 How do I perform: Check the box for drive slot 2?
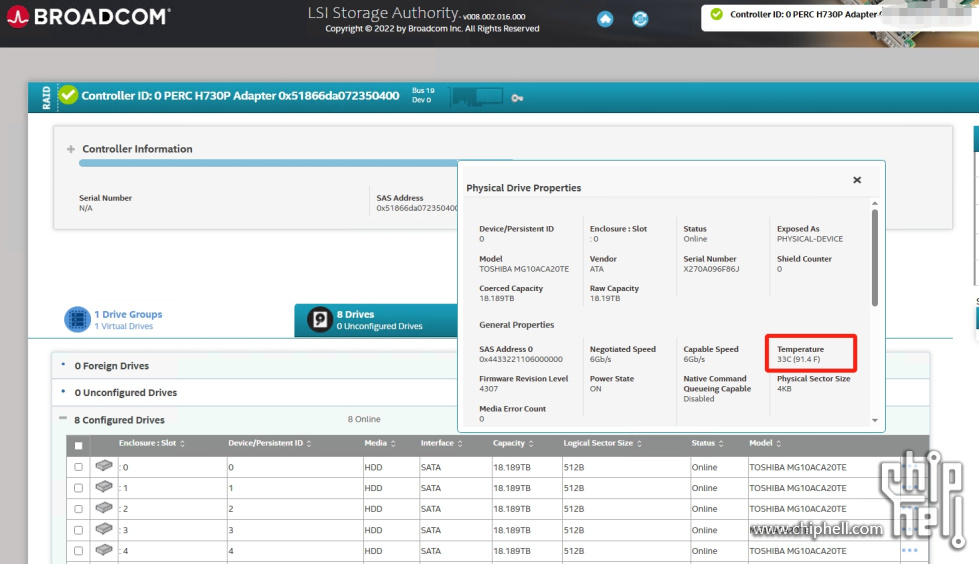pyautogui.click(x=78, y=509)
